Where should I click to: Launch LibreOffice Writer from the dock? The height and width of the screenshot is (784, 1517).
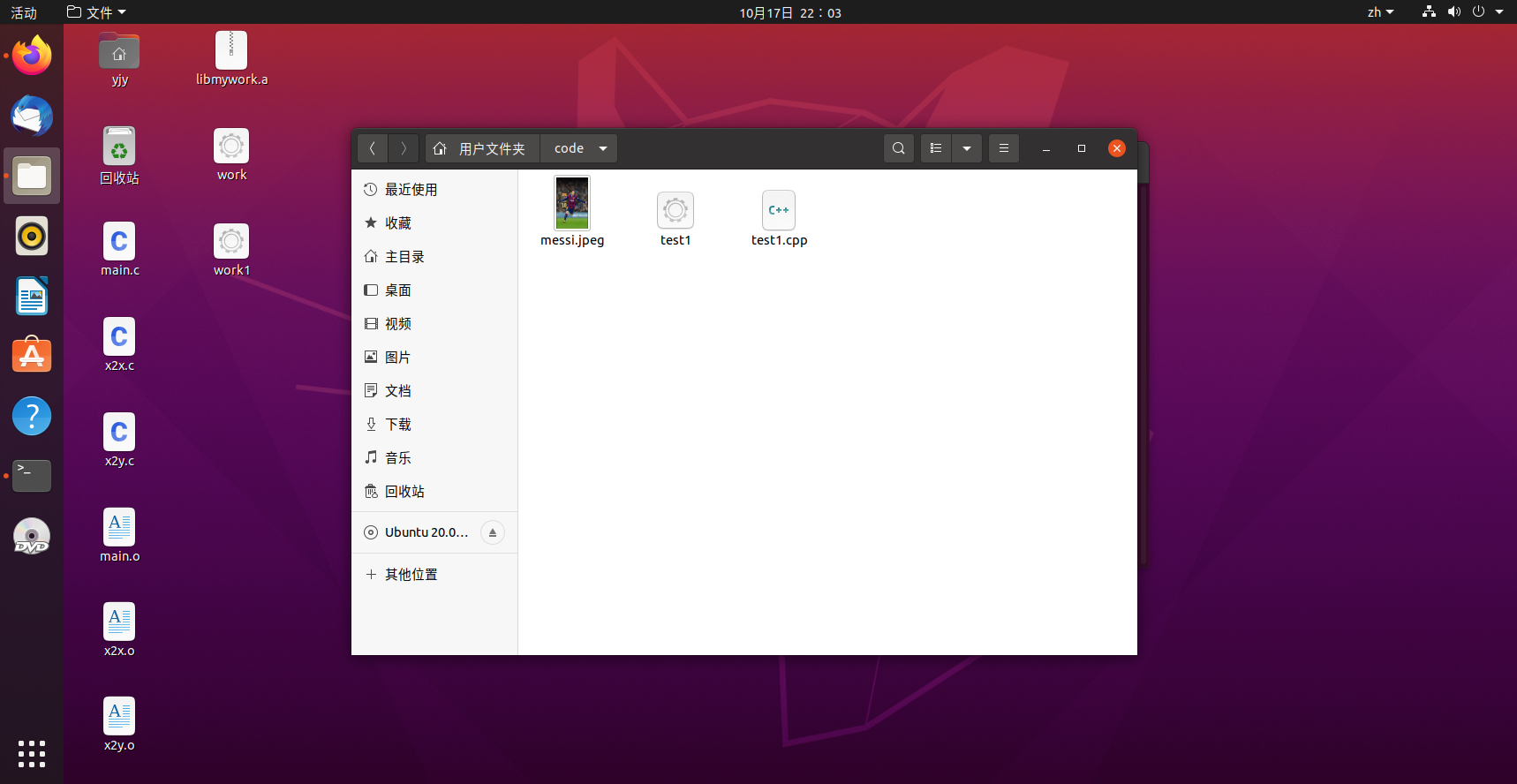point(32,296)
